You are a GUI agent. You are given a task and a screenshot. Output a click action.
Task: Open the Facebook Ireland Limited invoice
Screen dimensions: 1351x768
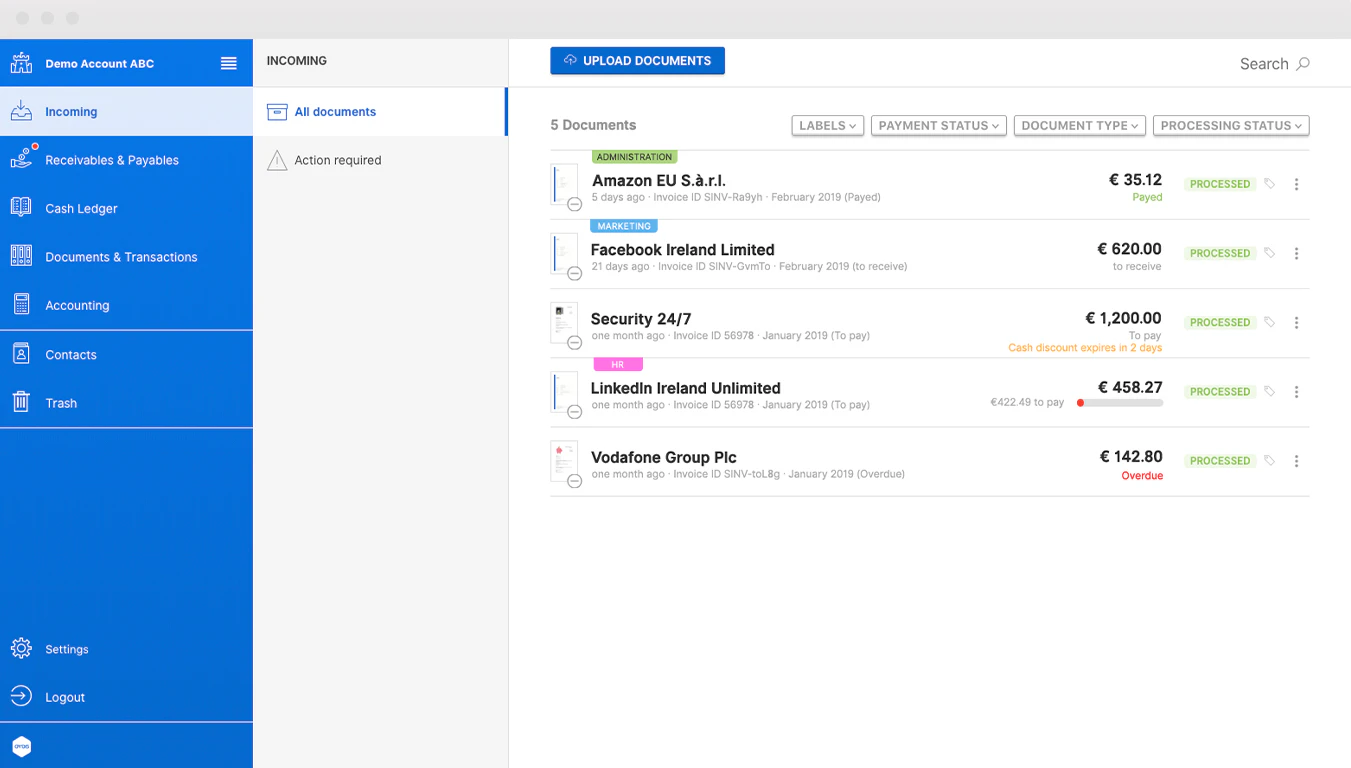[682, 250]
